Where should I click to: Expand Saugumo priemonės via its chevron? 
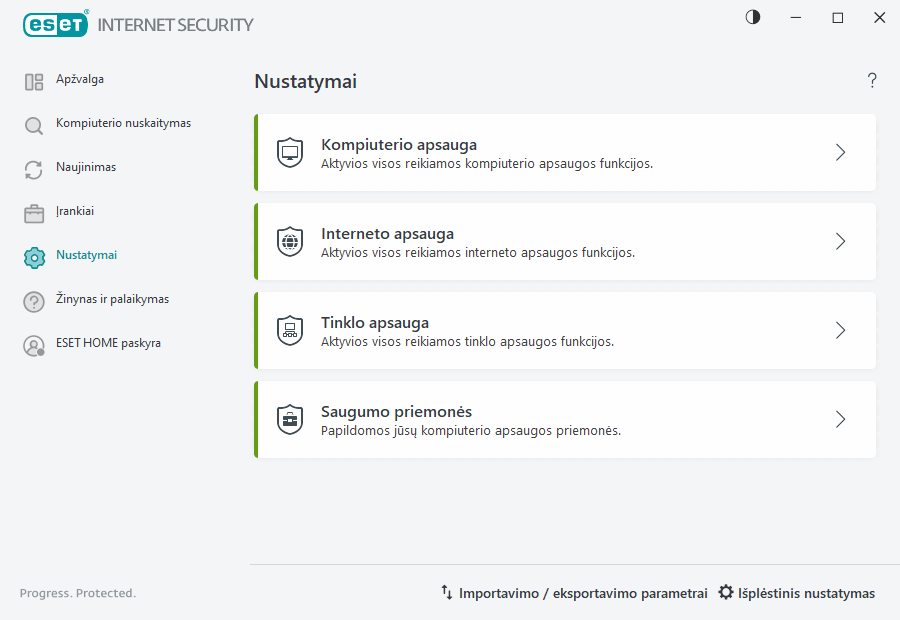(840, 419)
